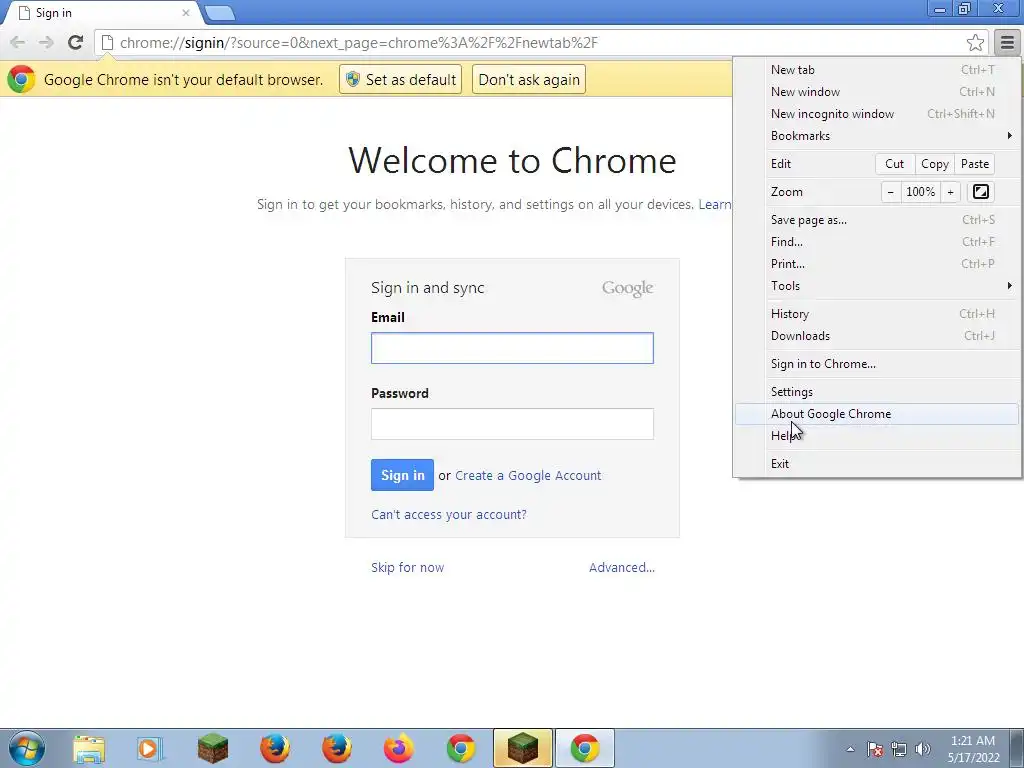
Task: Choose Print... in the menu
Action: tap(877, 264)
